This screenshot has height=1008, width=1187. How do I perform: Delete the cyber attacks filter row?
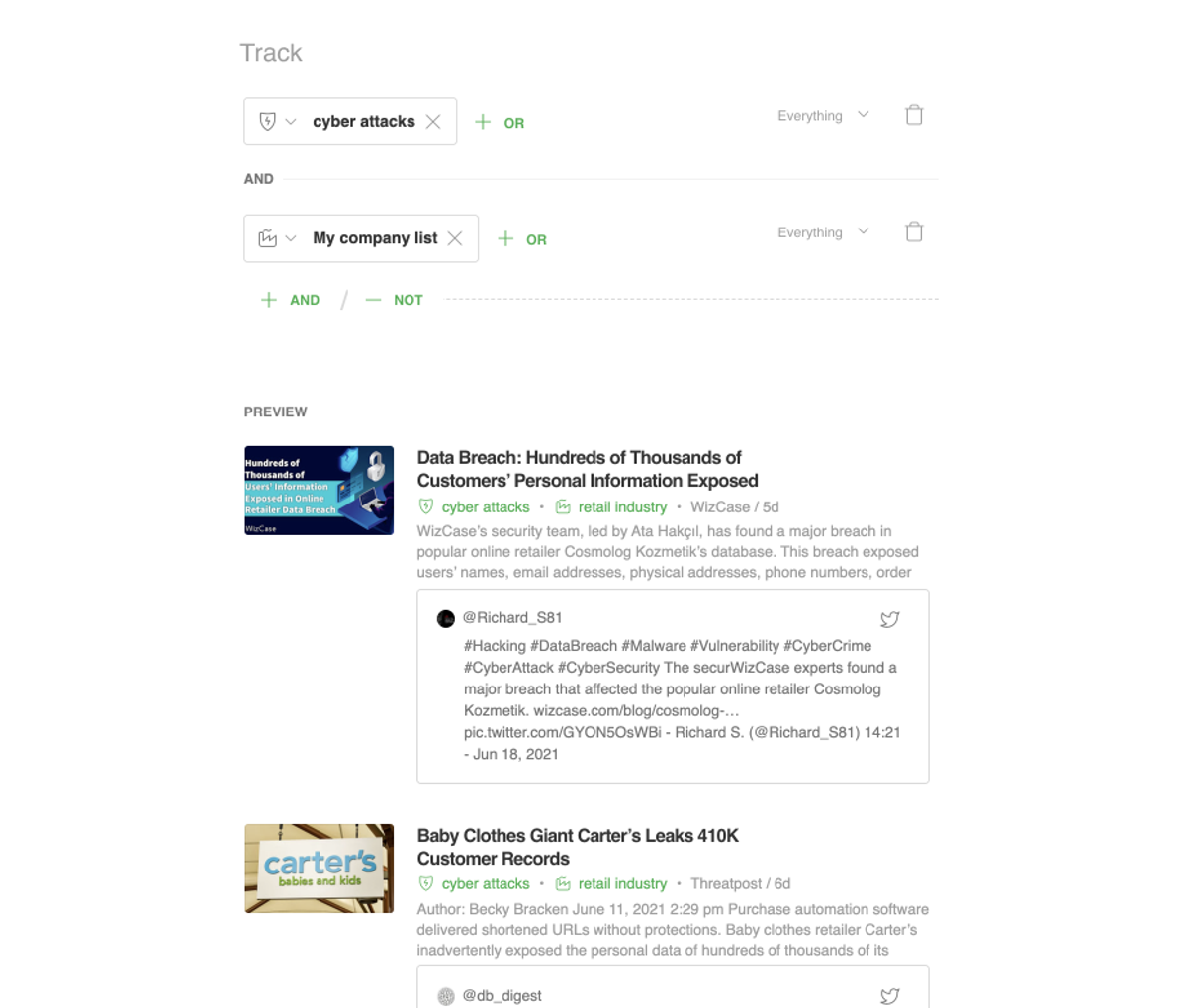pos(914,115)
